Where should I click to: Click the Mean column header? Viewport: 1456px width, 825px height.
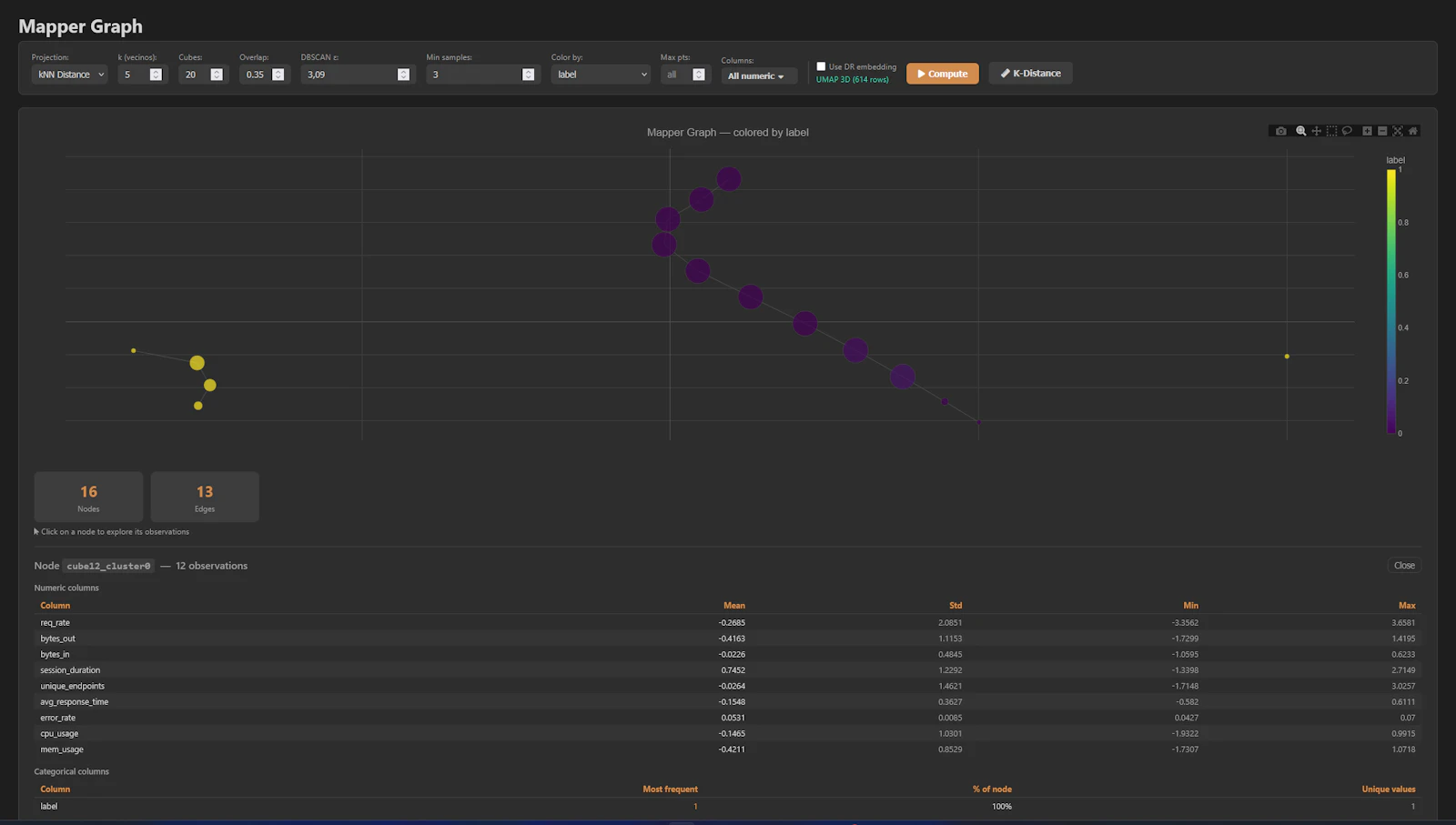coord(734,606)
